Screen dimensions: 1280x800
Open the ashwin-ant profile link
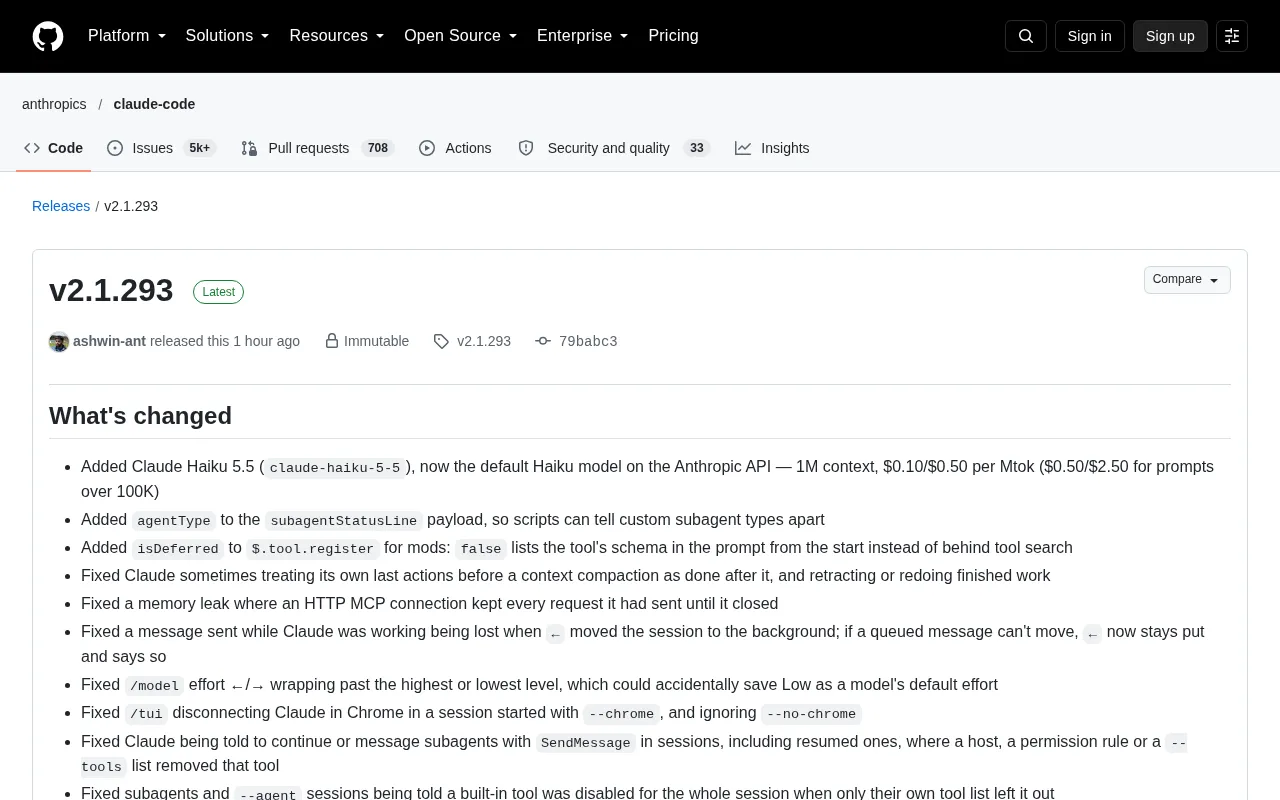click(x=109, y=341)
